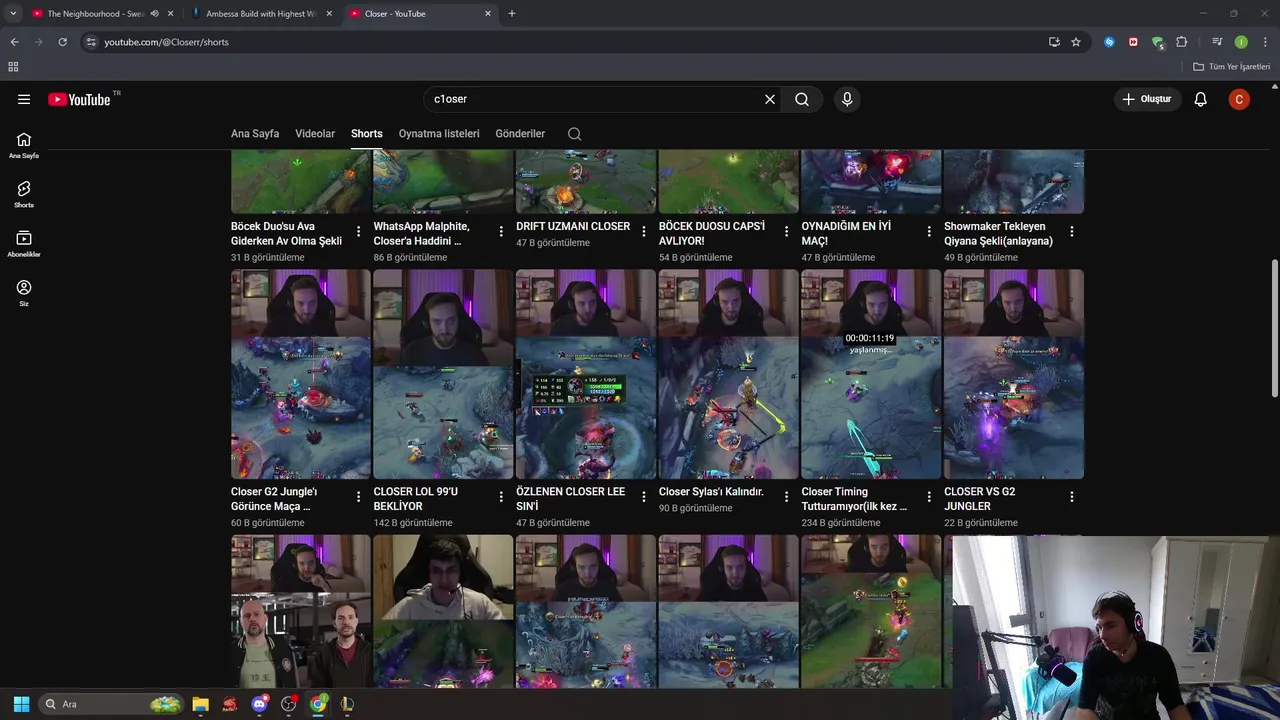The image size is (1280, 720).
Task: Open File Explorer from the taskbar
Action: point(200,704)
